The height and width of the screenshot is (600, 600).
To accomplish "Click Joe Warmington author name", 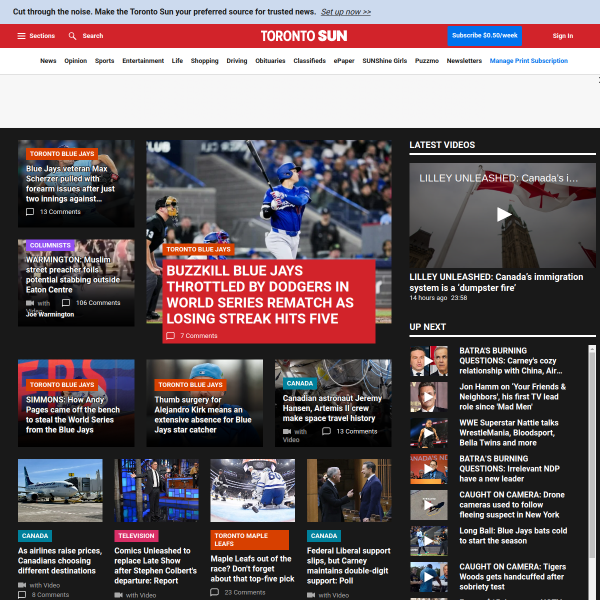I will [x=50, y=315].
